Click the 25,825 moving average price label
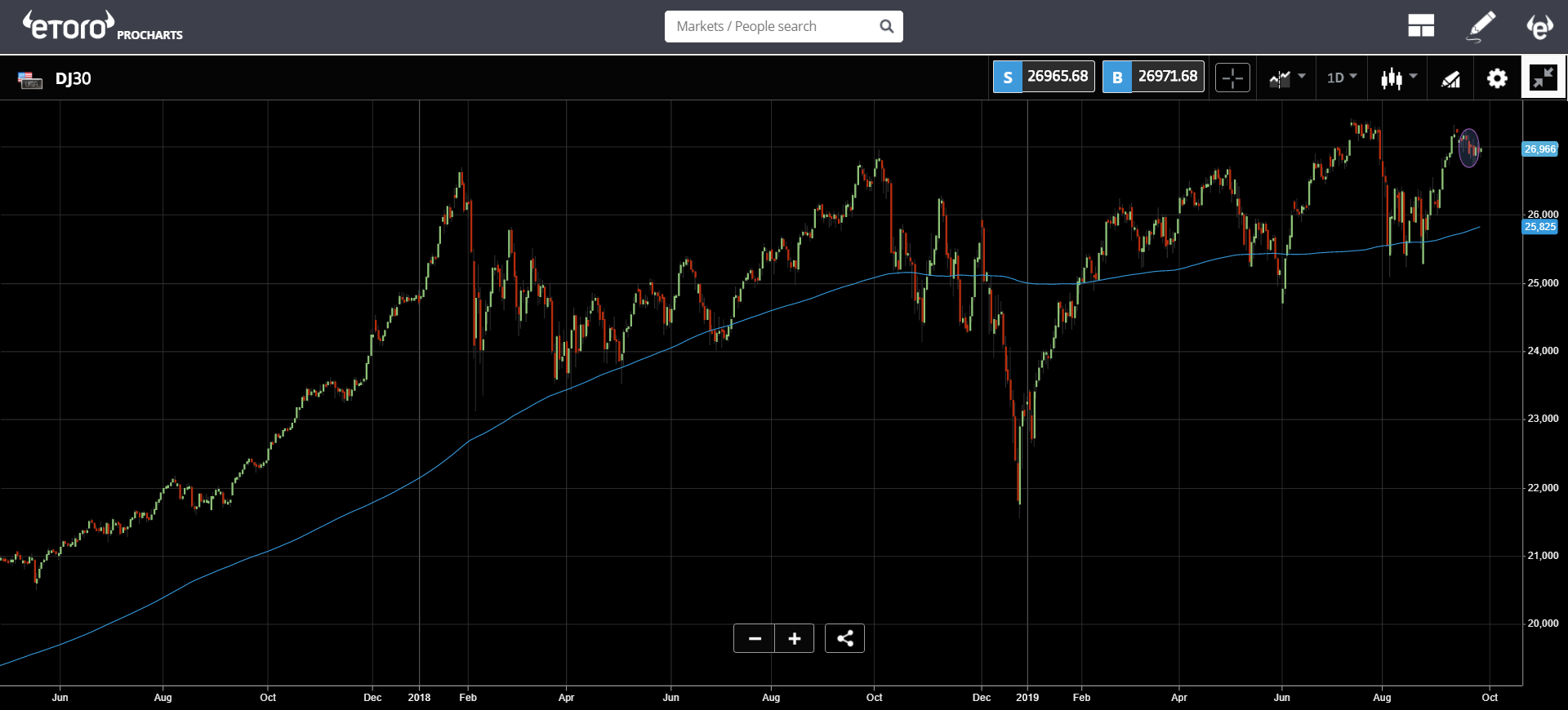Screen dimensions: 1568x710 click(x=1540, y=227)
